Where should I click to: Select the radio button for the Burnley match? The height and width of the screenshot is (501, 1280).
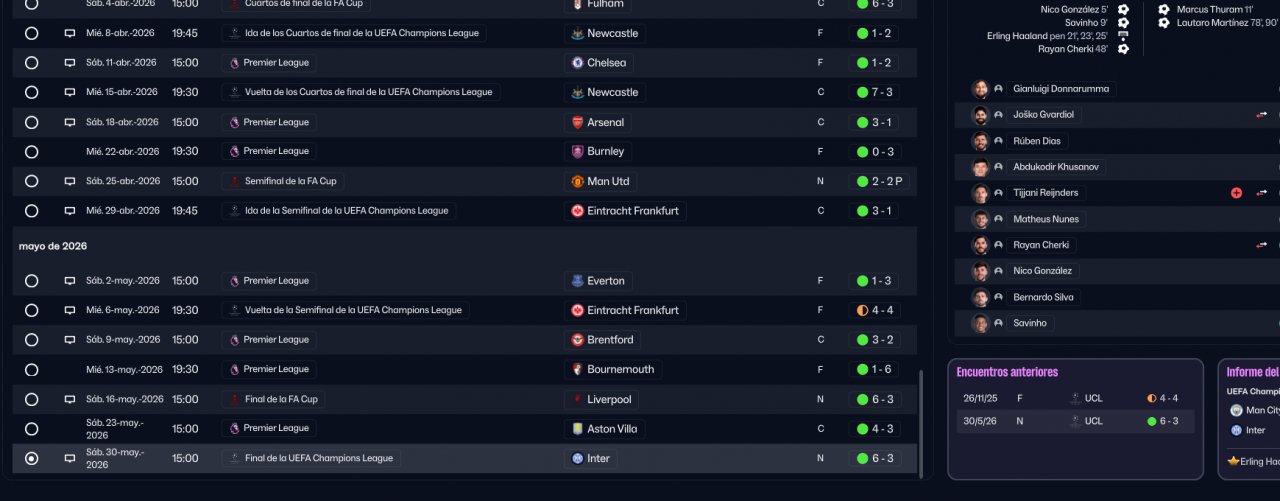31,152
